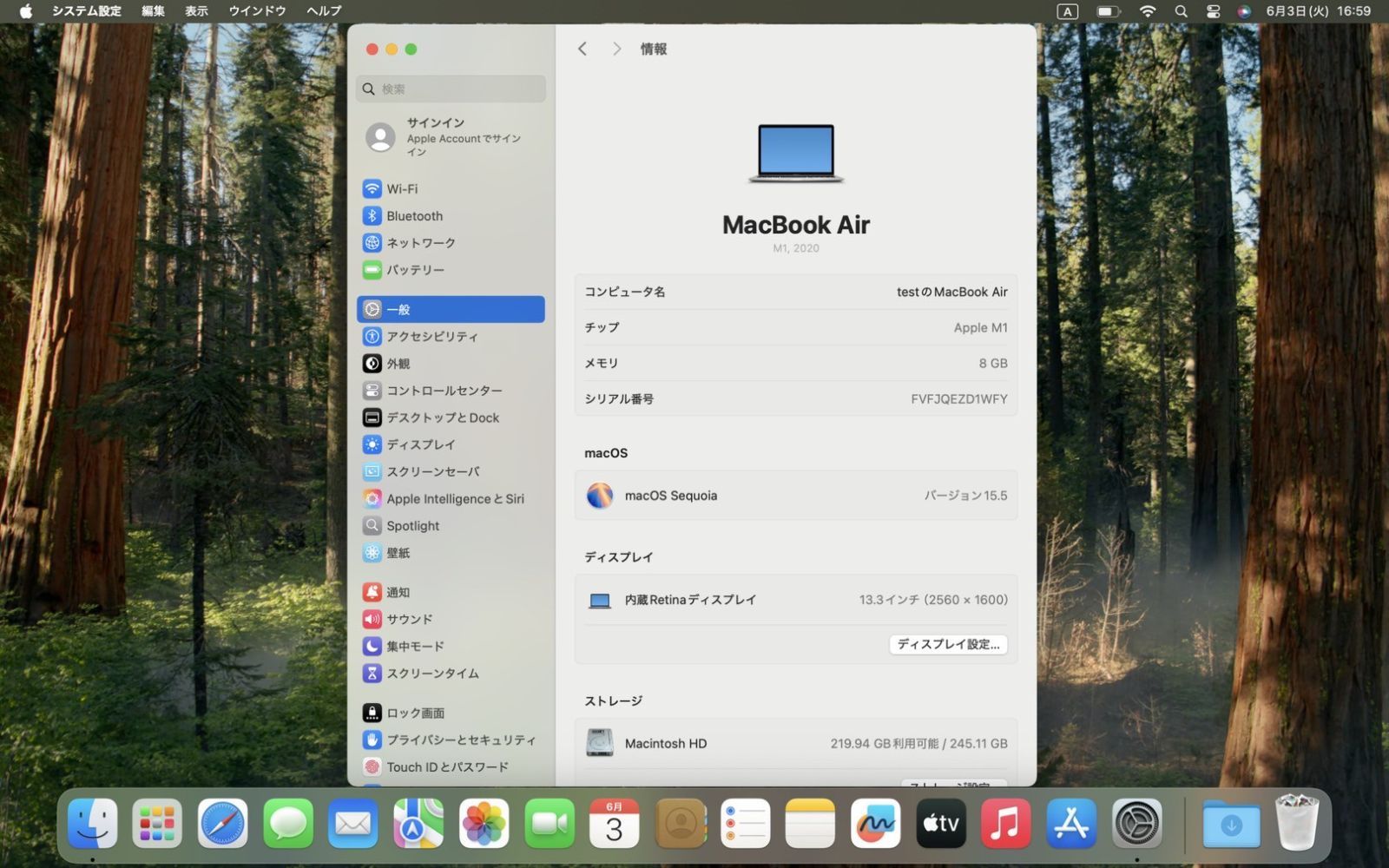The image size is (1389, 868).
Task: Click the ディスプレイ設定... button
Action: [x=948, y=644]
